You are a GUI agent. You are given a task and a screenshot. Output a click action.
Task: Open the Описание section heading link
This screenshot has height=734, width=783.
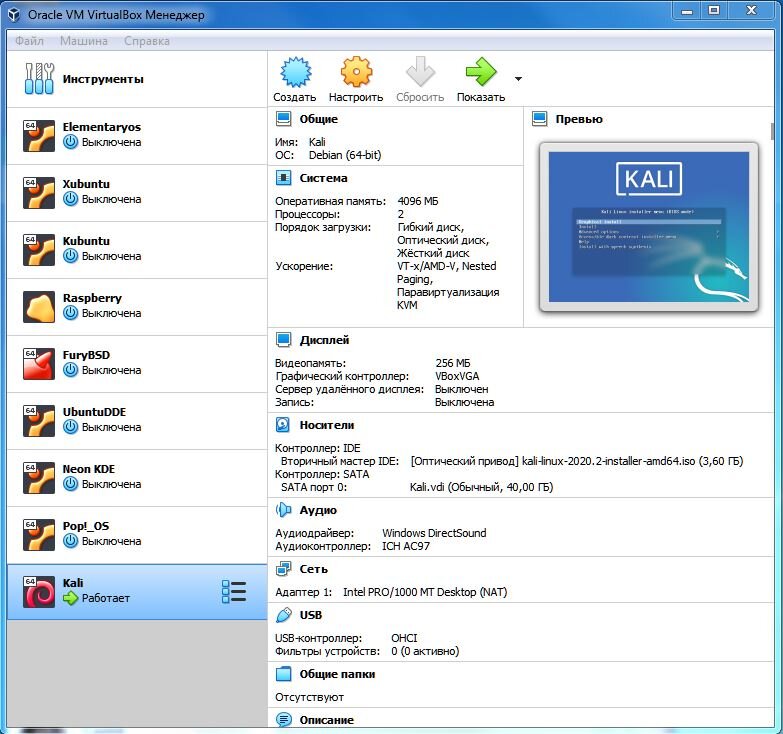(327, 720)
